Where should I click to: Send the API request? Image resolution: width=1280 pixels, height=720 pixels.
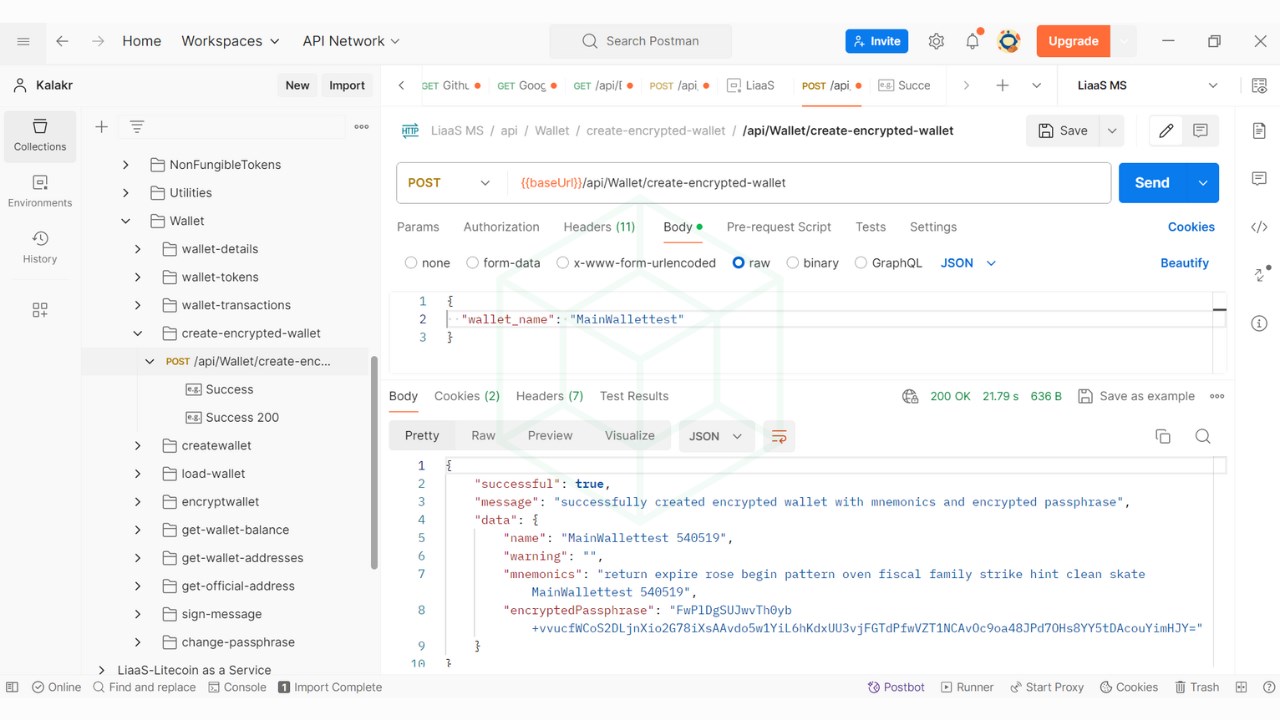pyautogui.click(x=1152, y=183)
